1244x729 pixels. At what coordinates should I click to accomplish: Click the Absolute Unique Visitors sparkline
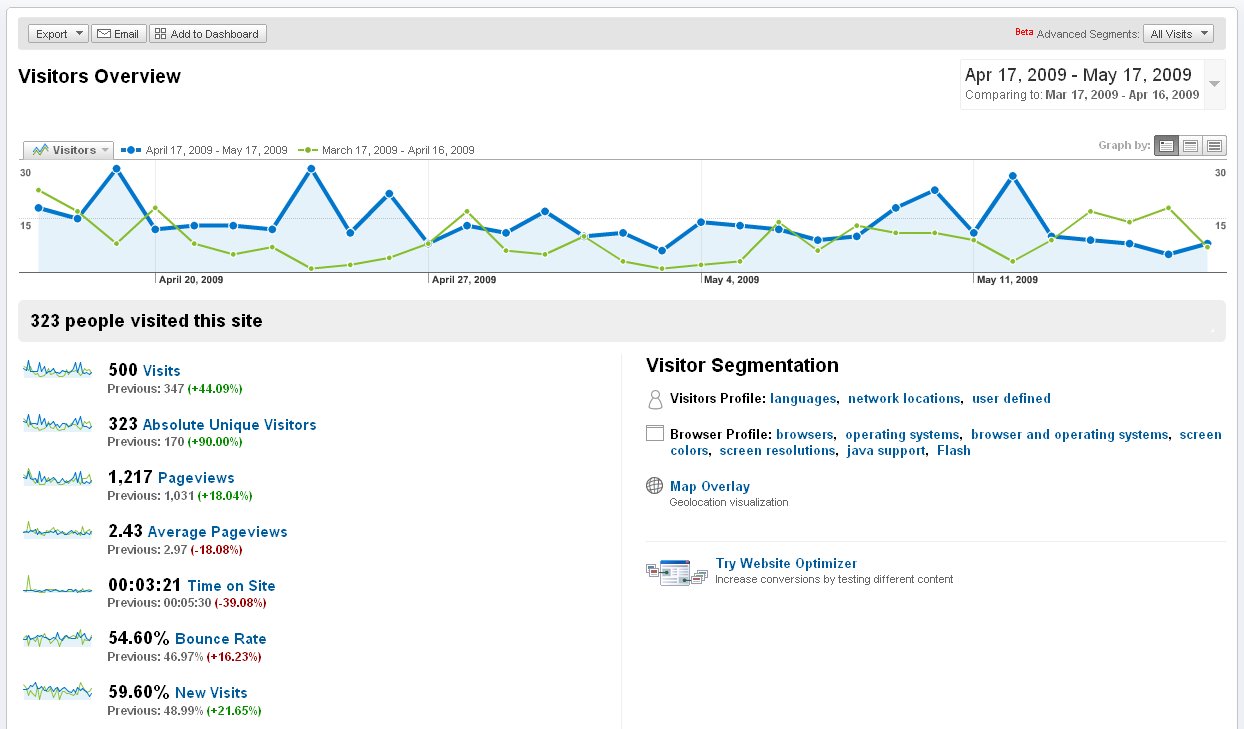58,423
